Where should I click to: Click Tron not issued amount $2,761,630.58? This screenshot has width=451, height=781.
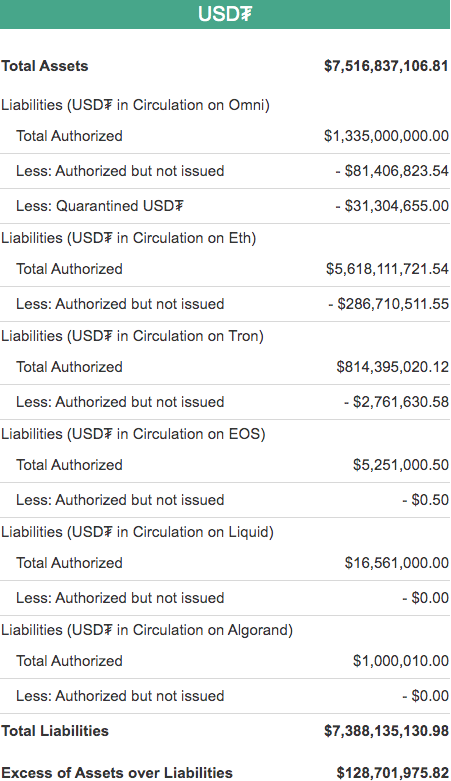(x=396, y=402)
